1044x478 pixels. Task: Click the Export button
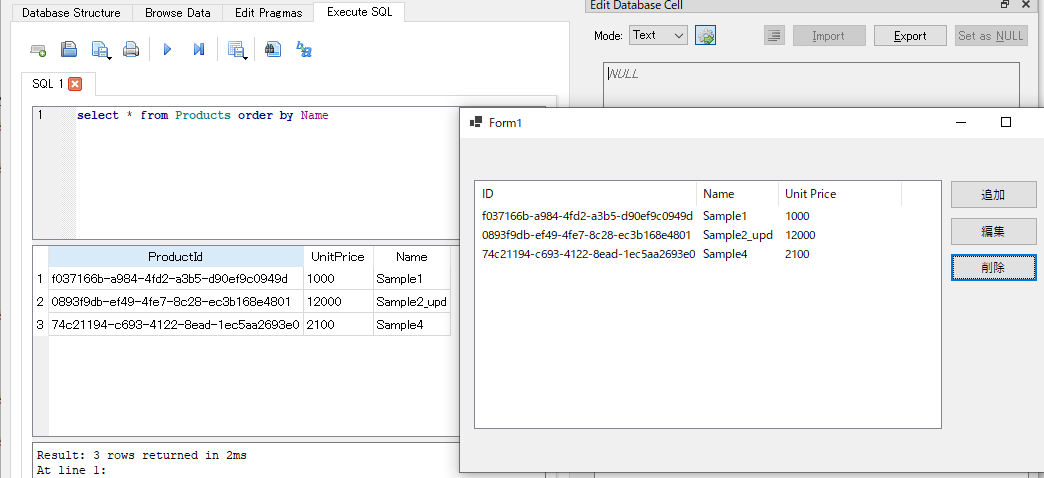tap(910, 36)
